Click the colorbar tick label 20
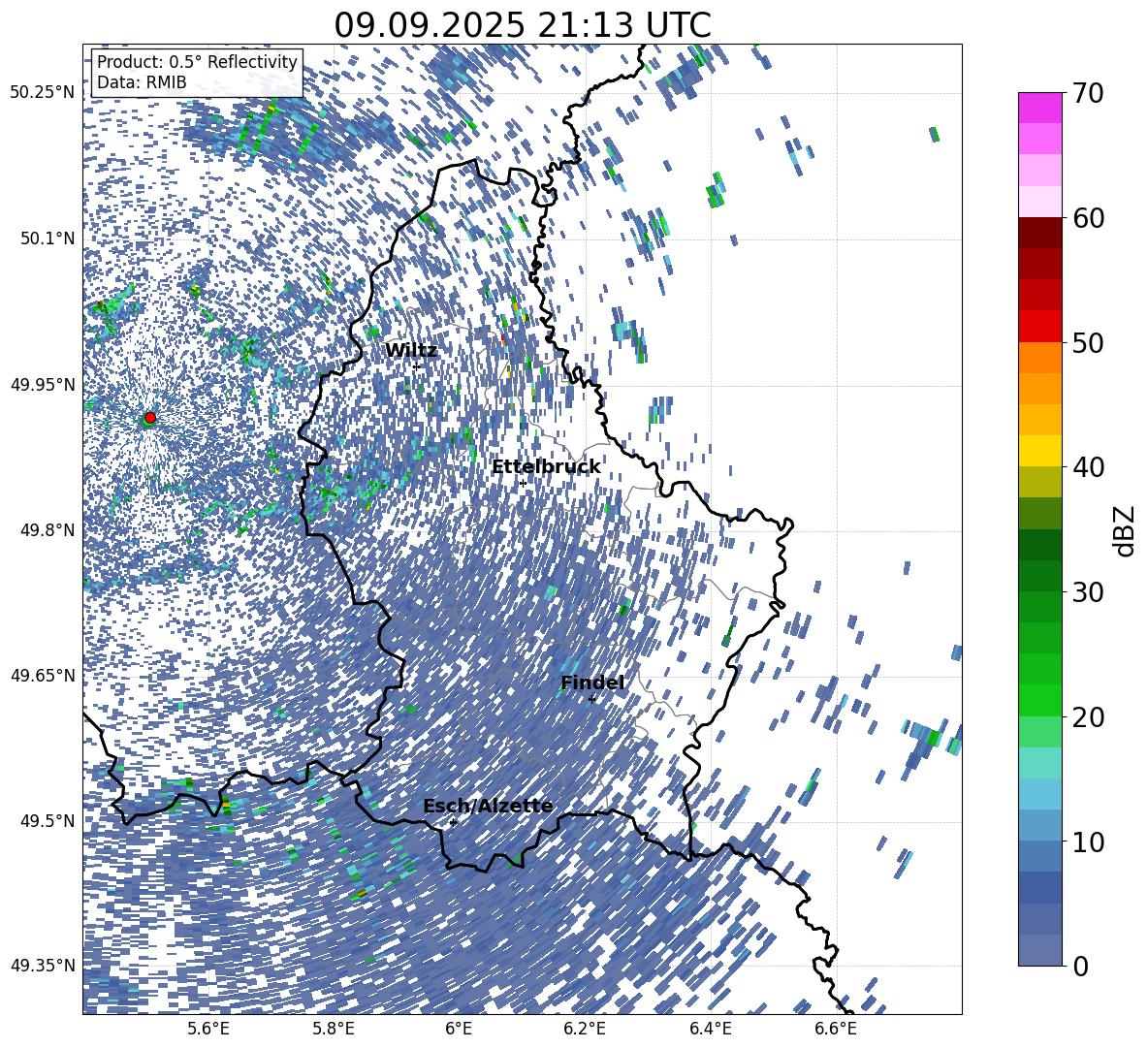 tap(1088, 716)
